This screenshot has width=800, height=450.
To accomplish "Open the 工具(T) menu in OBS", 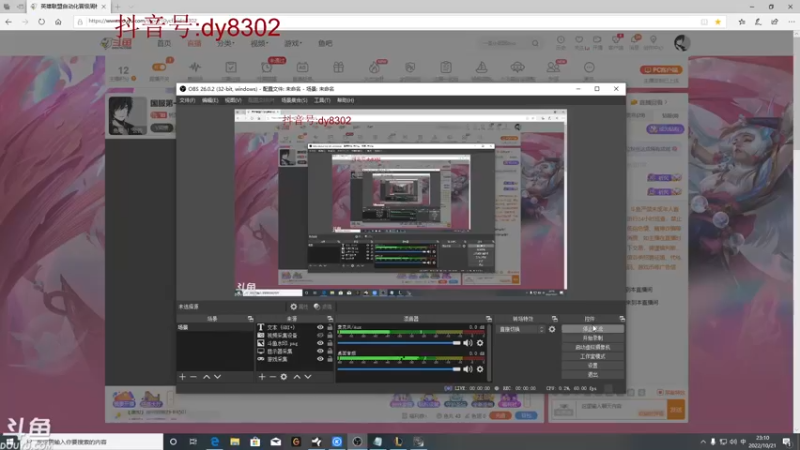I will pos(322,101).
